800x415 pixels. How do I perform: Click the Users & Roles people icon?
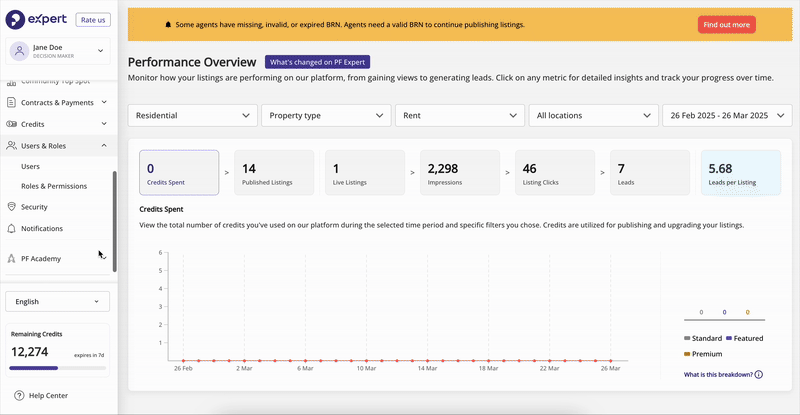[x=11, y=145]
